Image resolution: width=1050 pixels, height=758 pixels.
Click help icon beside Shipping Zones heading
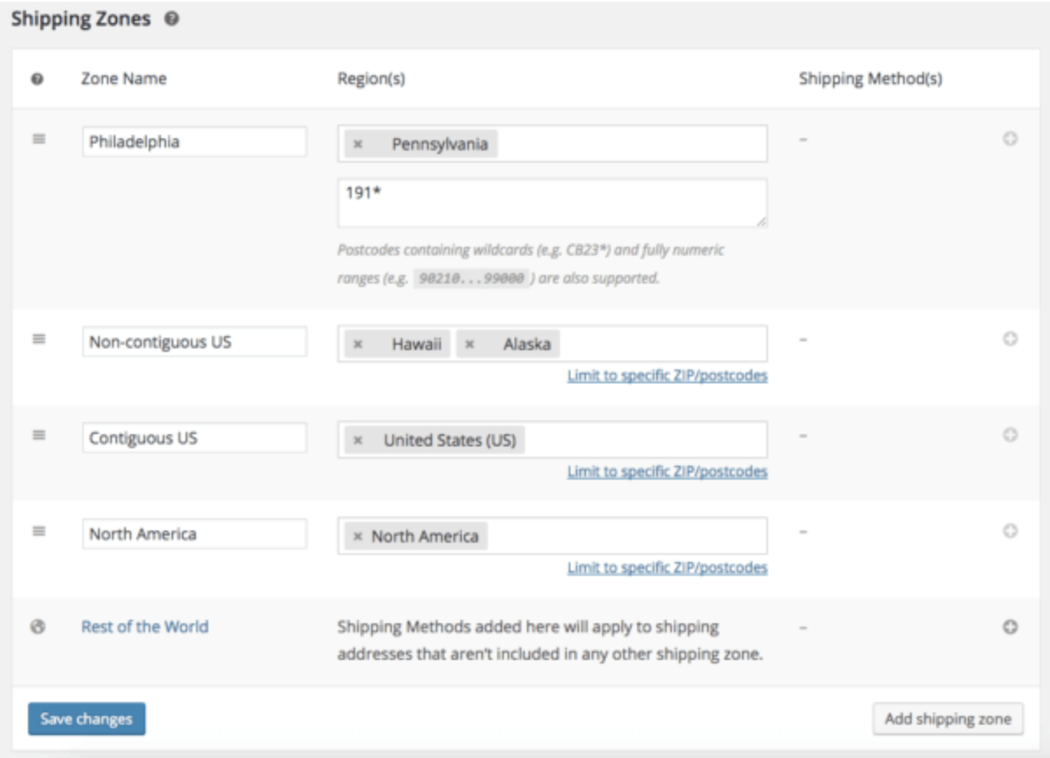pyautogui.click(x=172, y=20)
